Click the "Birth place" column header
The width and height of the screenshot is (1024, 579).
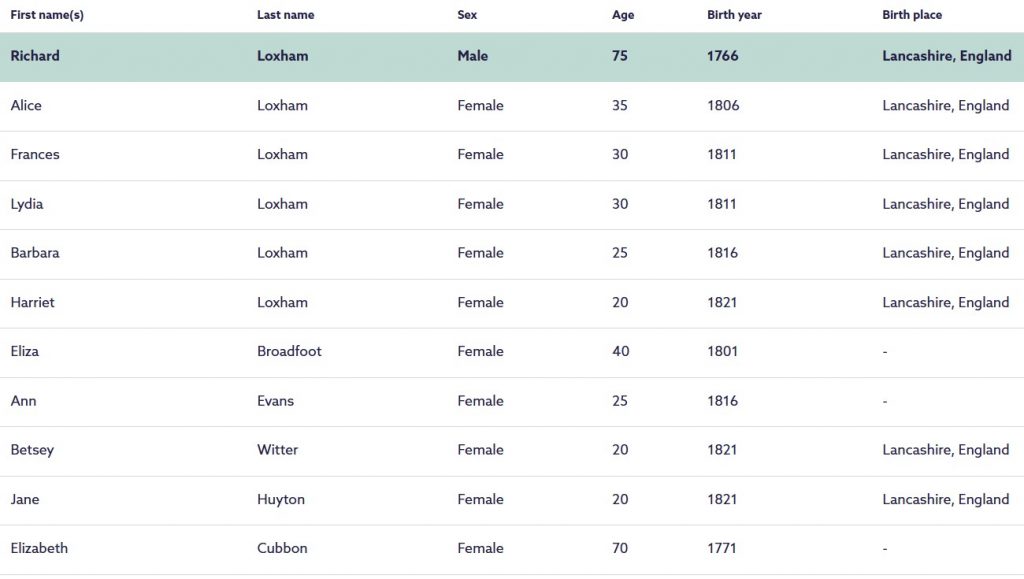912,15
